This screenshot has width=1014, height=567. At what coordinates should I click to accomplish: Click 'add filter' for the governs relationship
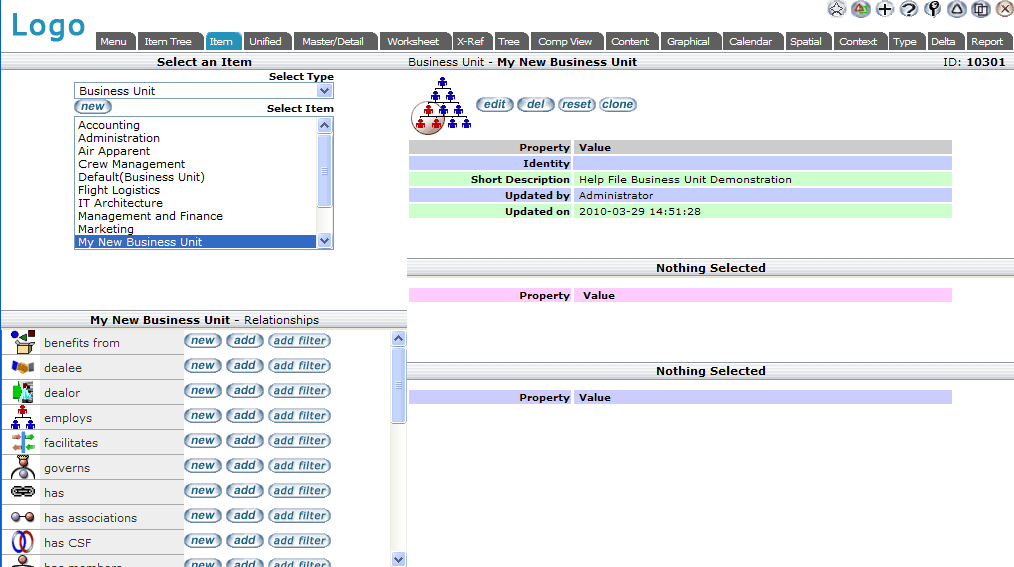point(299,466)
